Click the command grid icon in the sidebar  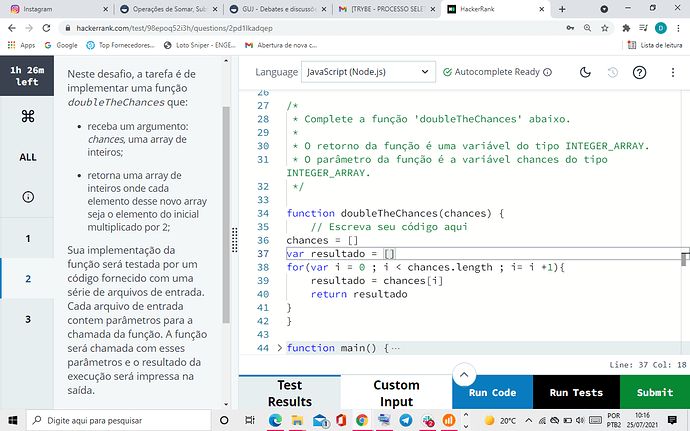point(28,116)
